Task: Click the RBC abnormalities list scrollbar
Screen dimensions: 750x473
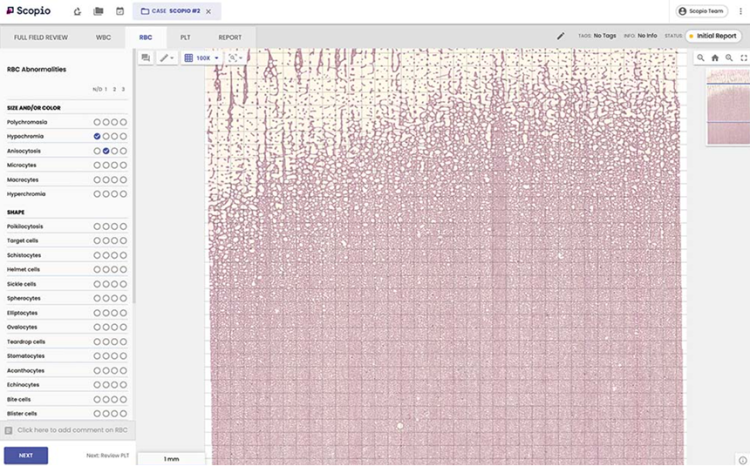Action: (x=134, y=177)
